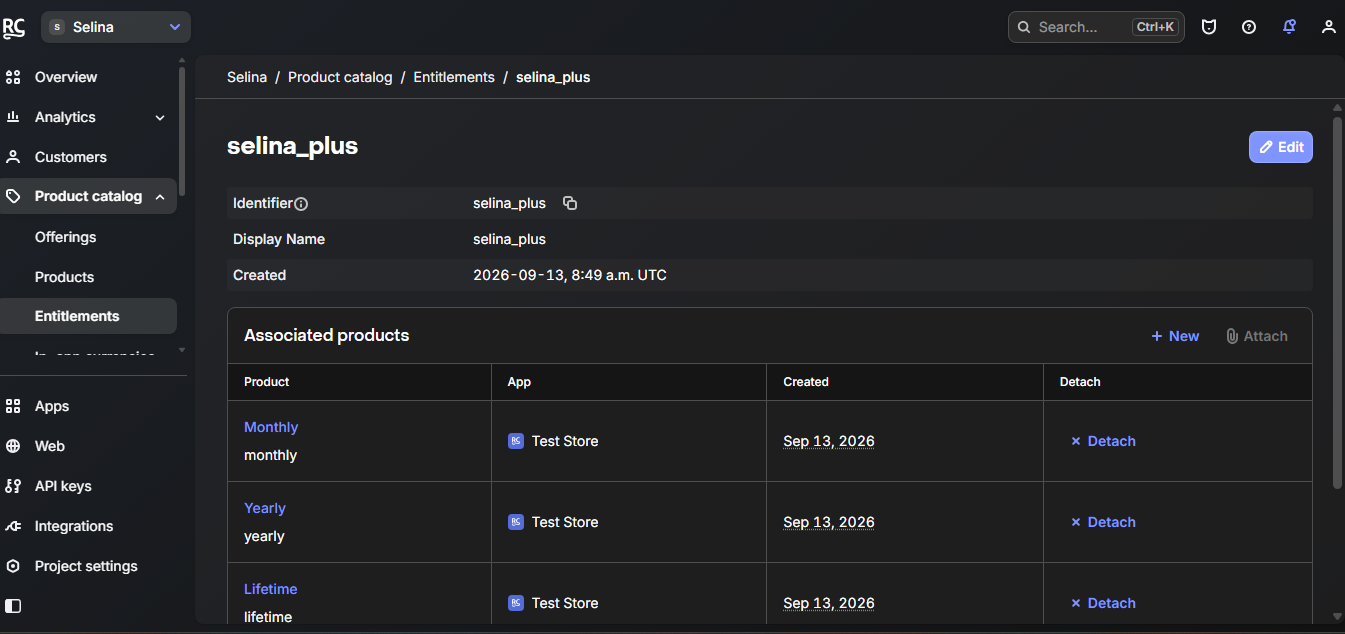Viewport: 1345px width, 634px height.
Task: Expand the Analytics chevron
Action: click(x=160, y=118)
